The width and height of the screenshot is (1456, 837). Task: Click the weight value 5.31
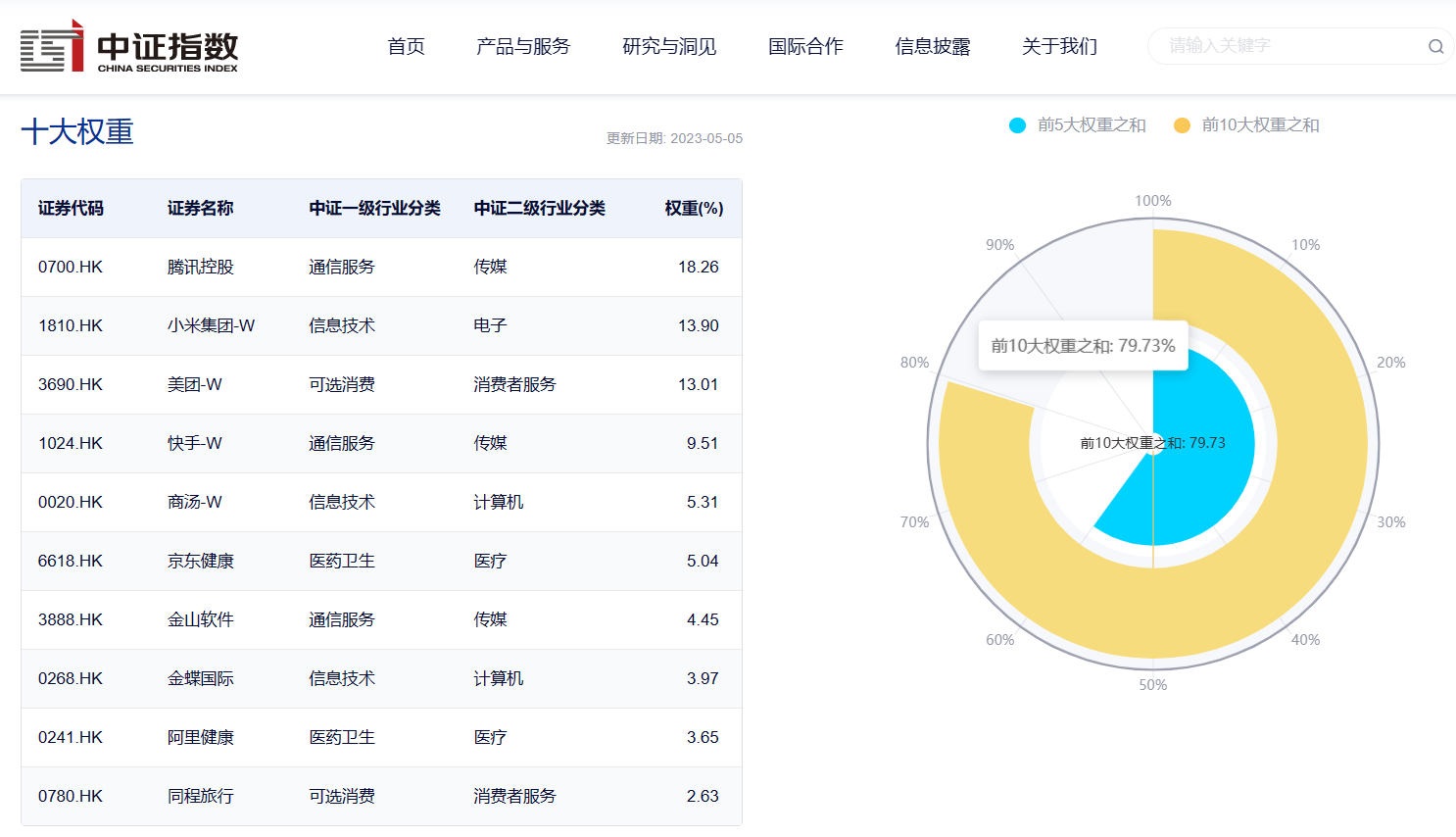click(703, 502)
